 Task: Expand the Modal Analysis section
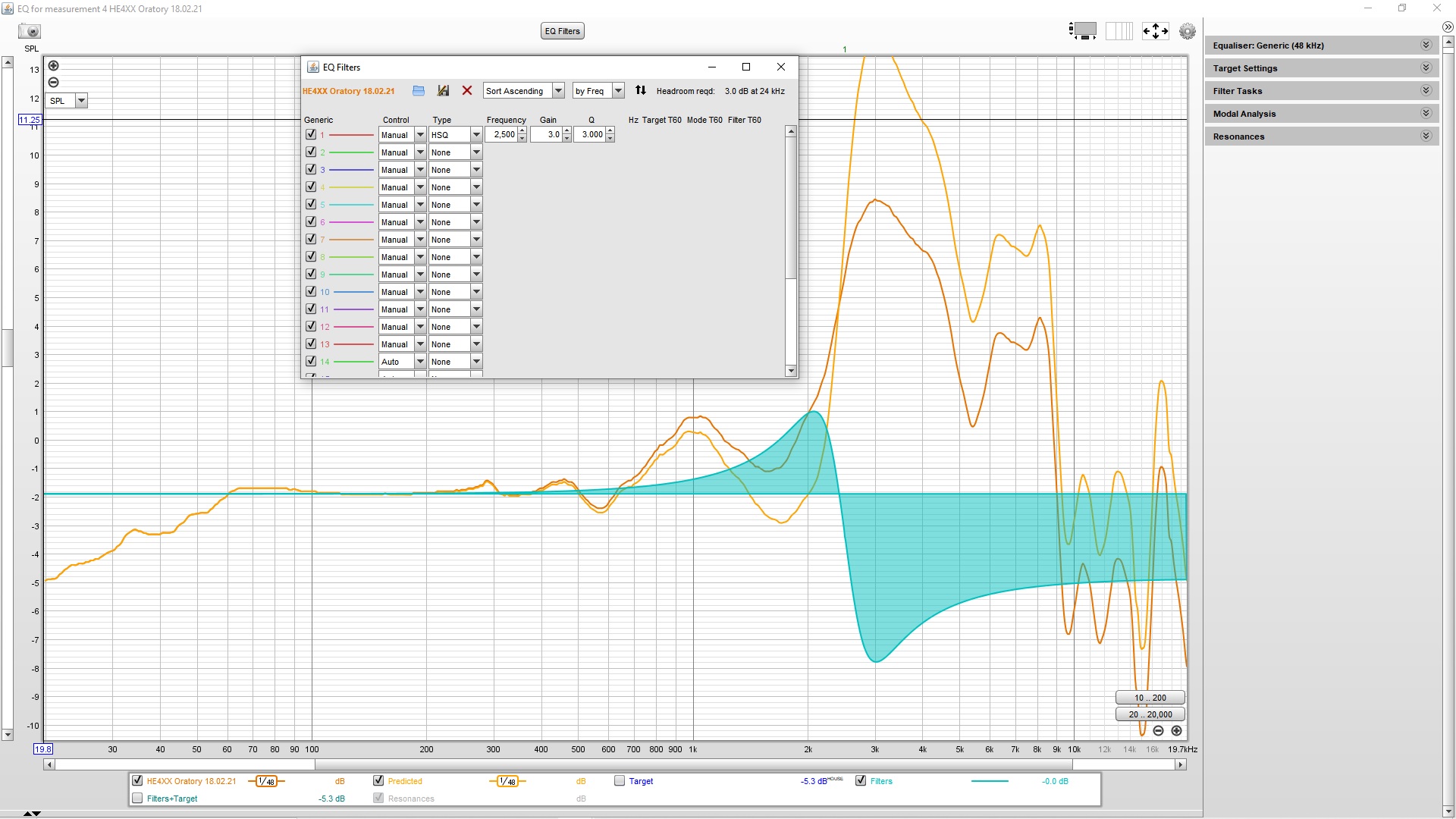click(1321, 114)
